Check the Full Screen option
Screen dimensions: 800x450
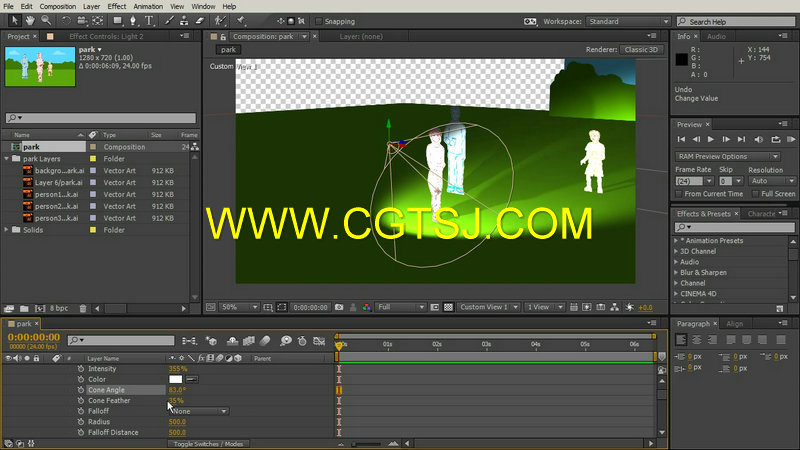pos(755,194)
